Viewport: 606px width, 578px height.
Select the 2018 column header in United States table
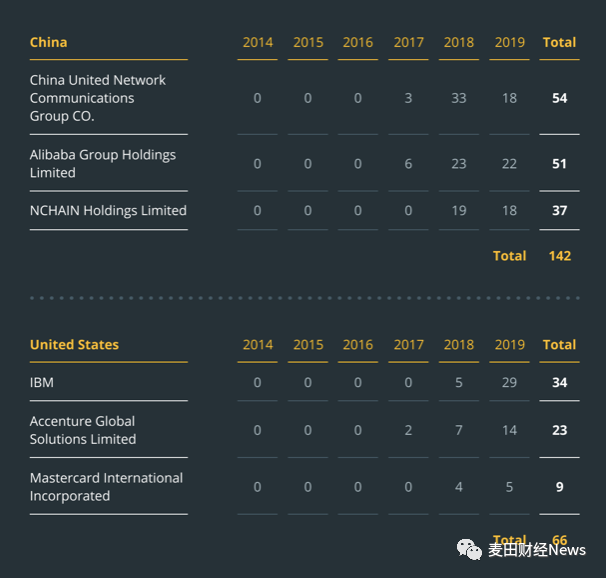pos(459,344)
